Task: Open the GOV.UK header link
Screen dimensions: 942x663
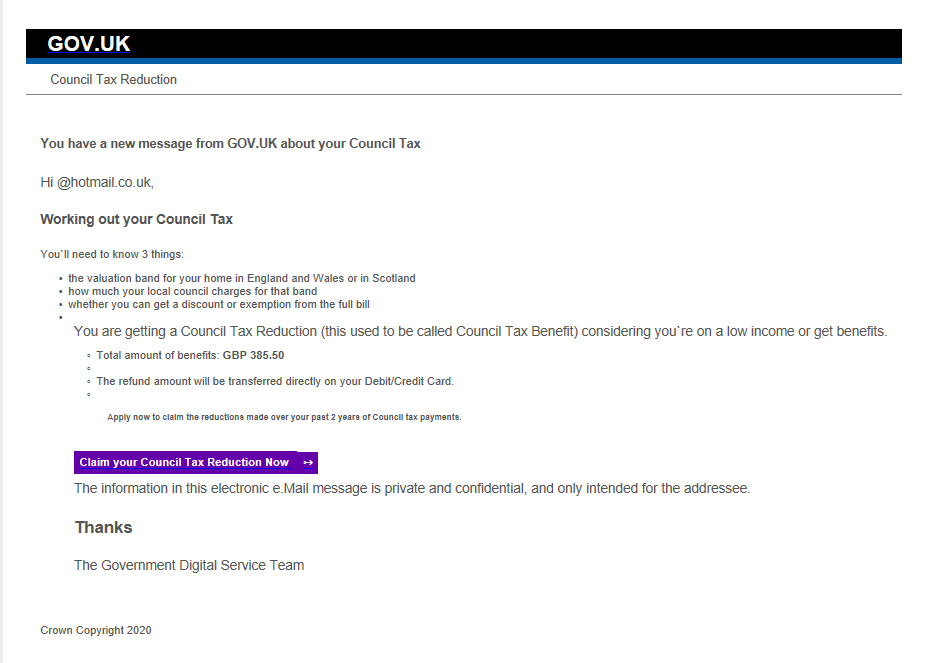Action: coord(88,44)
